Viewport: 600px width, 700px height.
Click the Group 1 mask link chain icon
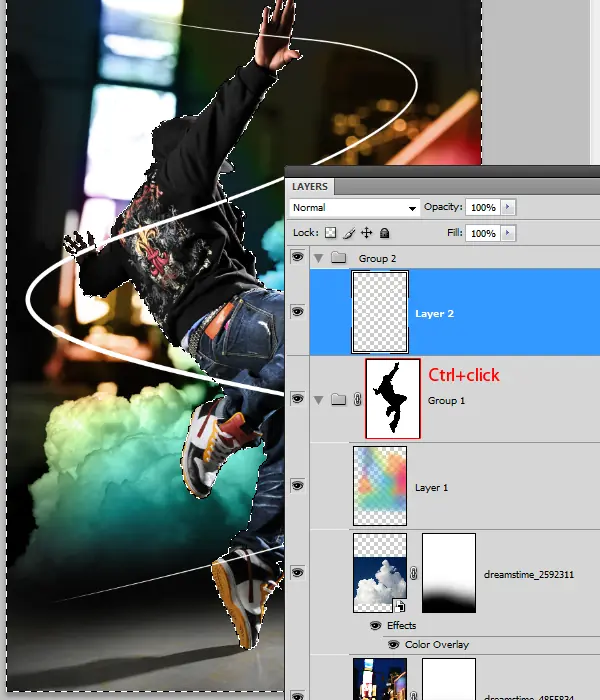point(358,399)
